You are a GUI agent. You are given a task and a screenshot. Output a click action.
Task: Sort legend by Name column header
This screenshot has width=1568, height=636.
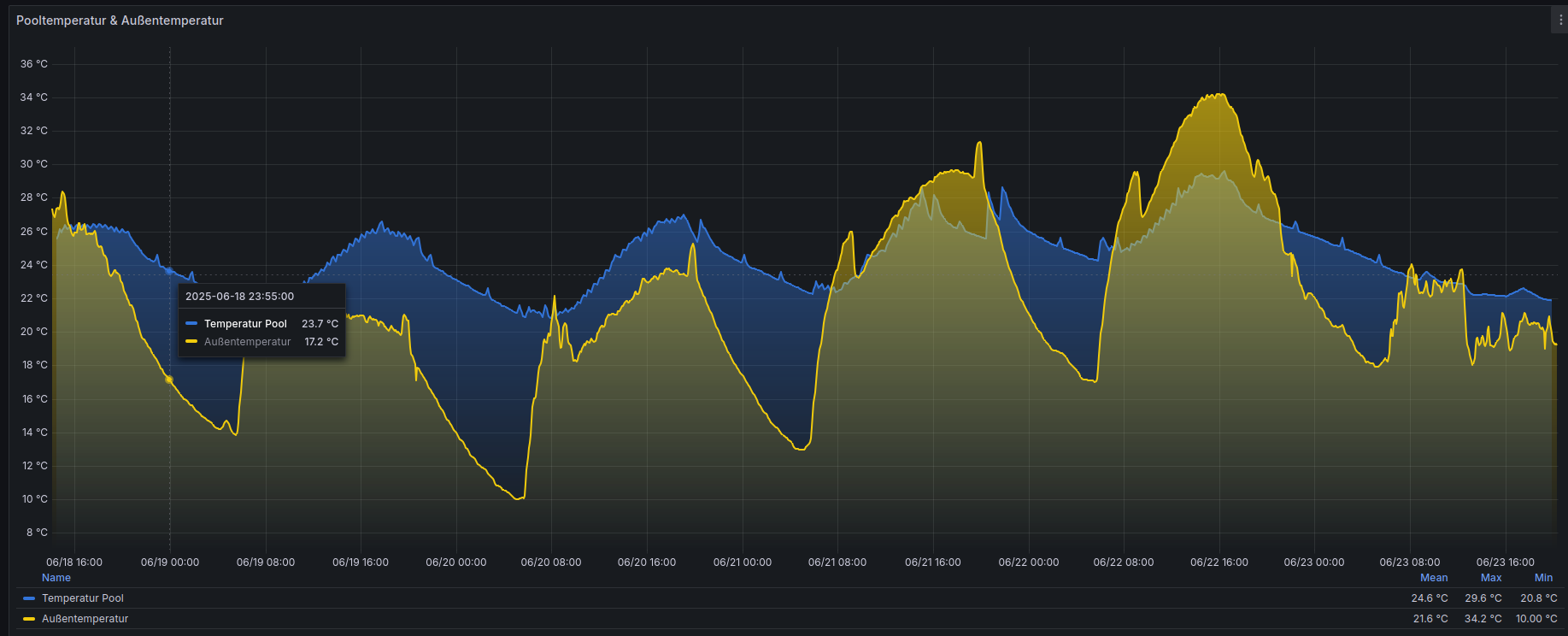click(x=56, y=578)
